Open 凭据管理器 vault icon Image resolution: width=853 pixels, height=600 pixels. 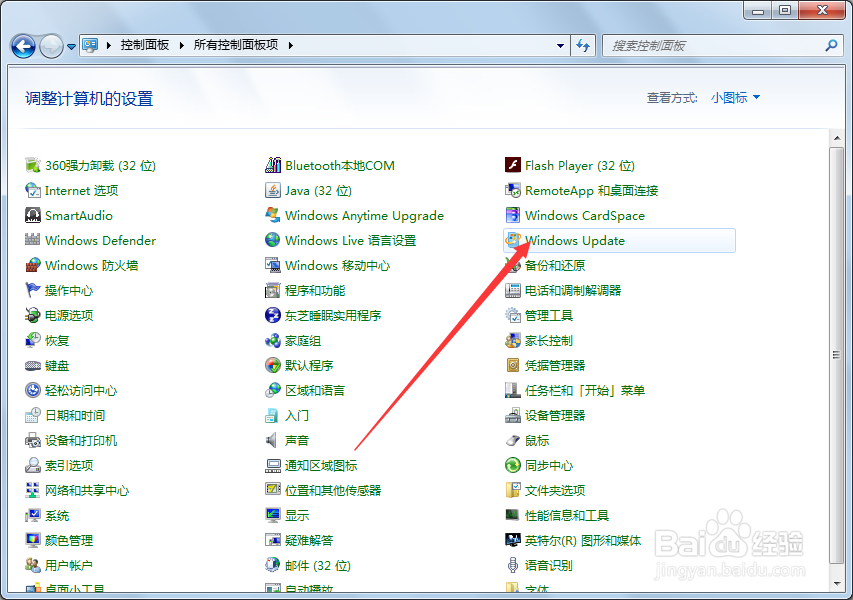pos(512,365)
